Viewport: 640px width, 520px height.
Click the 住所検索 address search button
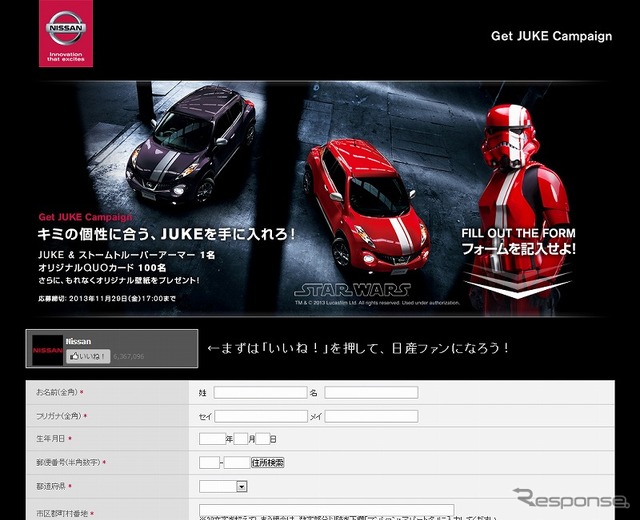(268, 463)
